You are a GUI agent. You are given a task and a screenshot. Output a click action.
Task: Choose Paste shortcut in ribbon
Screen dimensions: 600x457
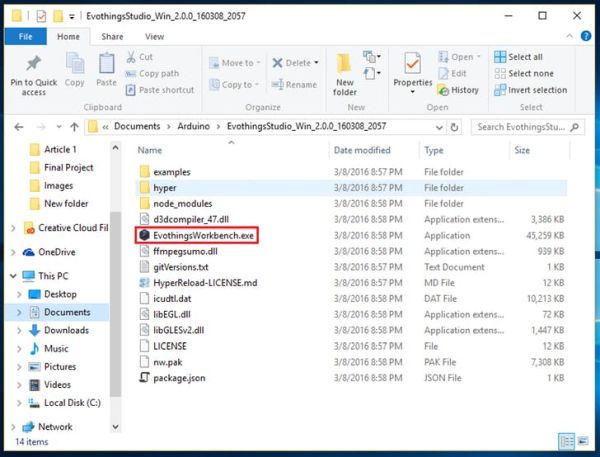click(x=160, y=90)
